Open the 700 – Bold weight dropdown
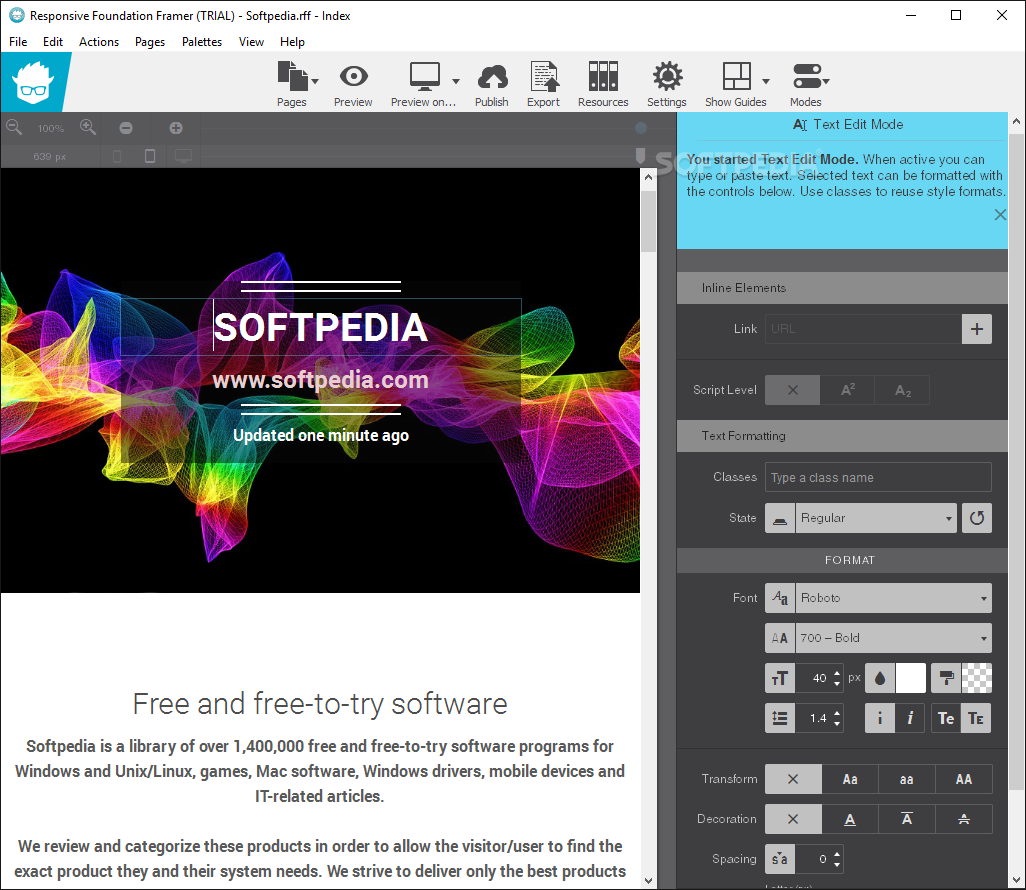The width and height of the screenshot is (1026, 890). (x=894, y=638)
